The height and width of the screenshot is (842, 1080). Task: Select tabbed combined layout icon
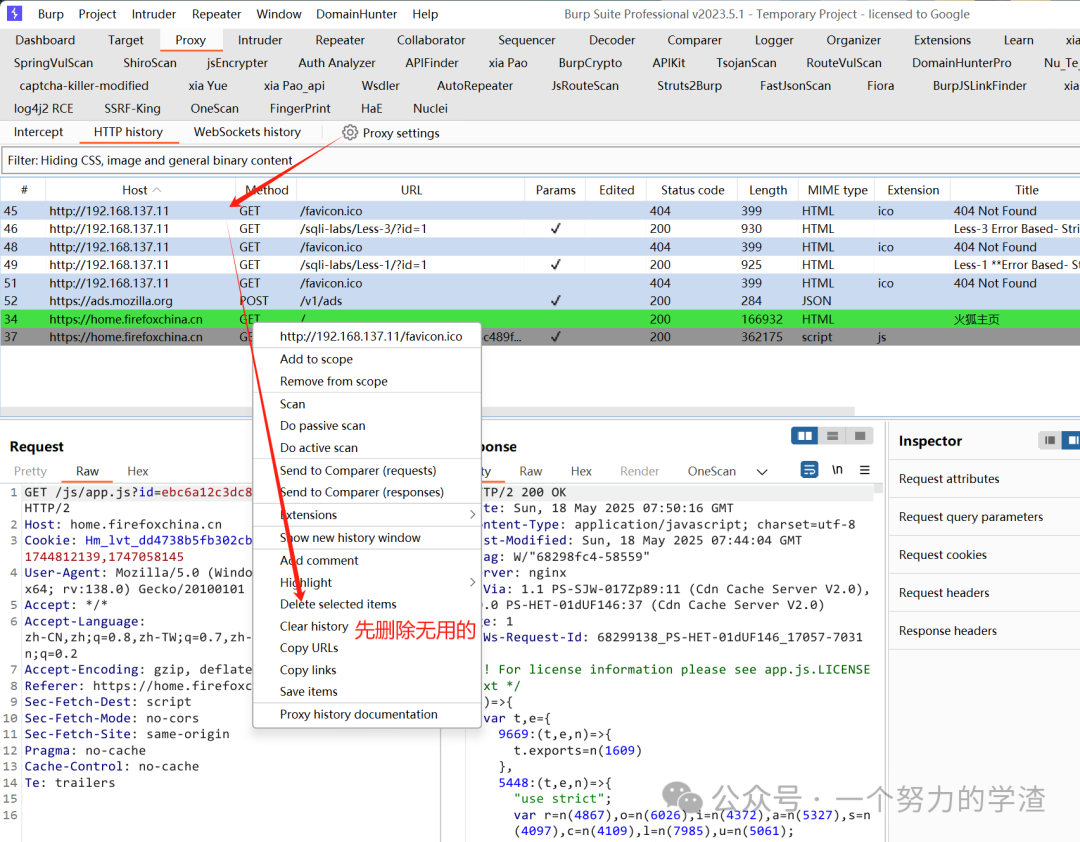tap(860, 435)
